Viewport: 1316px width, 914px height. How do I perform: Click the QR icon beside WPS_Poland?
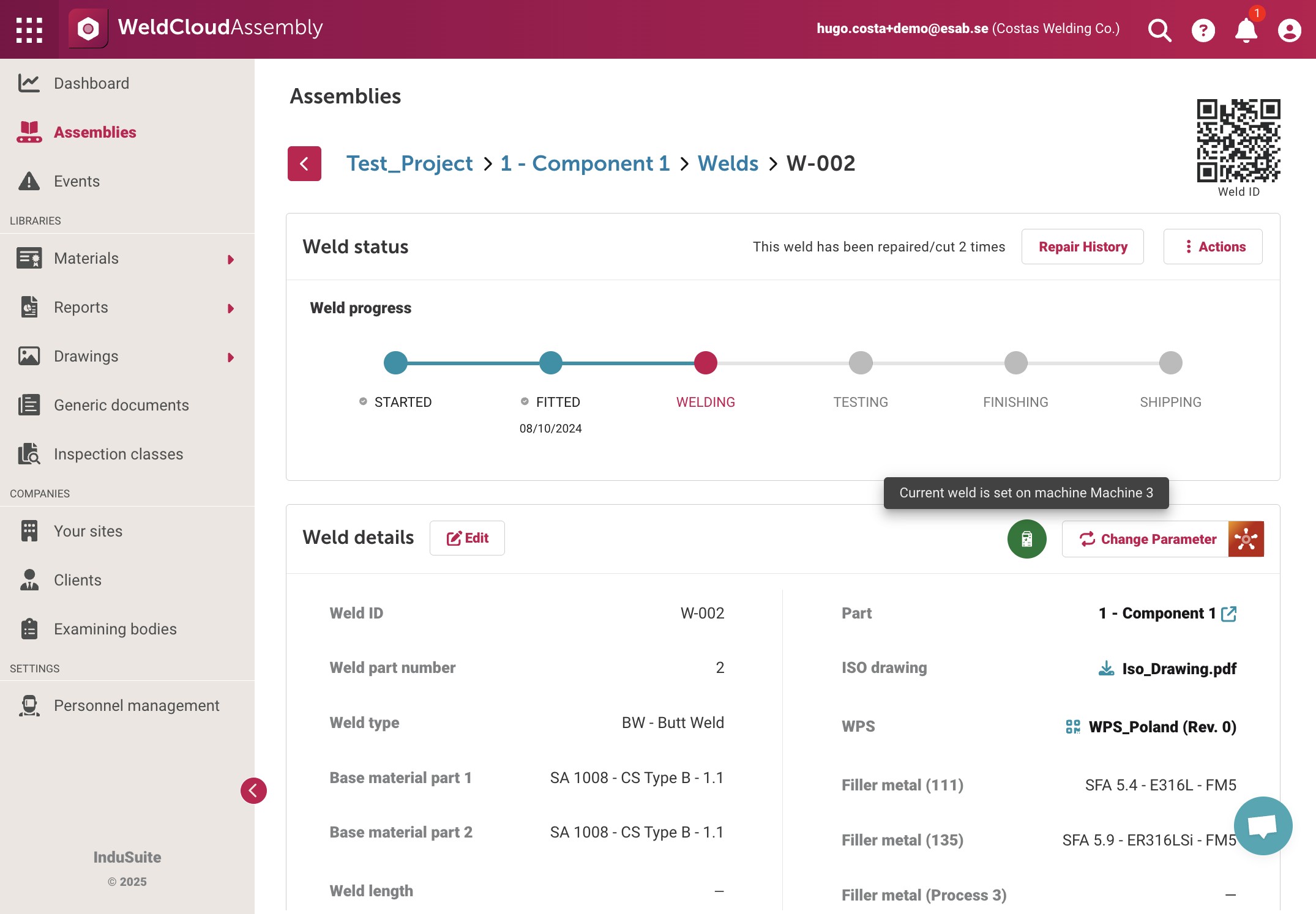(x=1073, y=727)
